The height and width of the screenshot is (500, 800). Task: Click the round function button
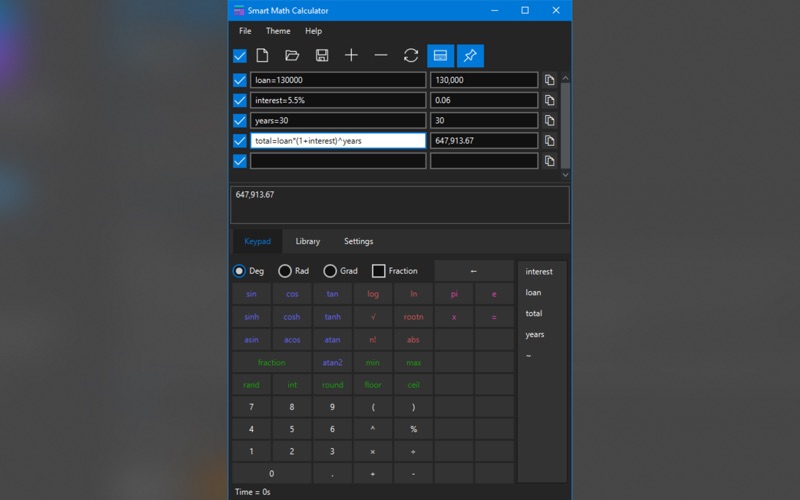pos(332,385)
